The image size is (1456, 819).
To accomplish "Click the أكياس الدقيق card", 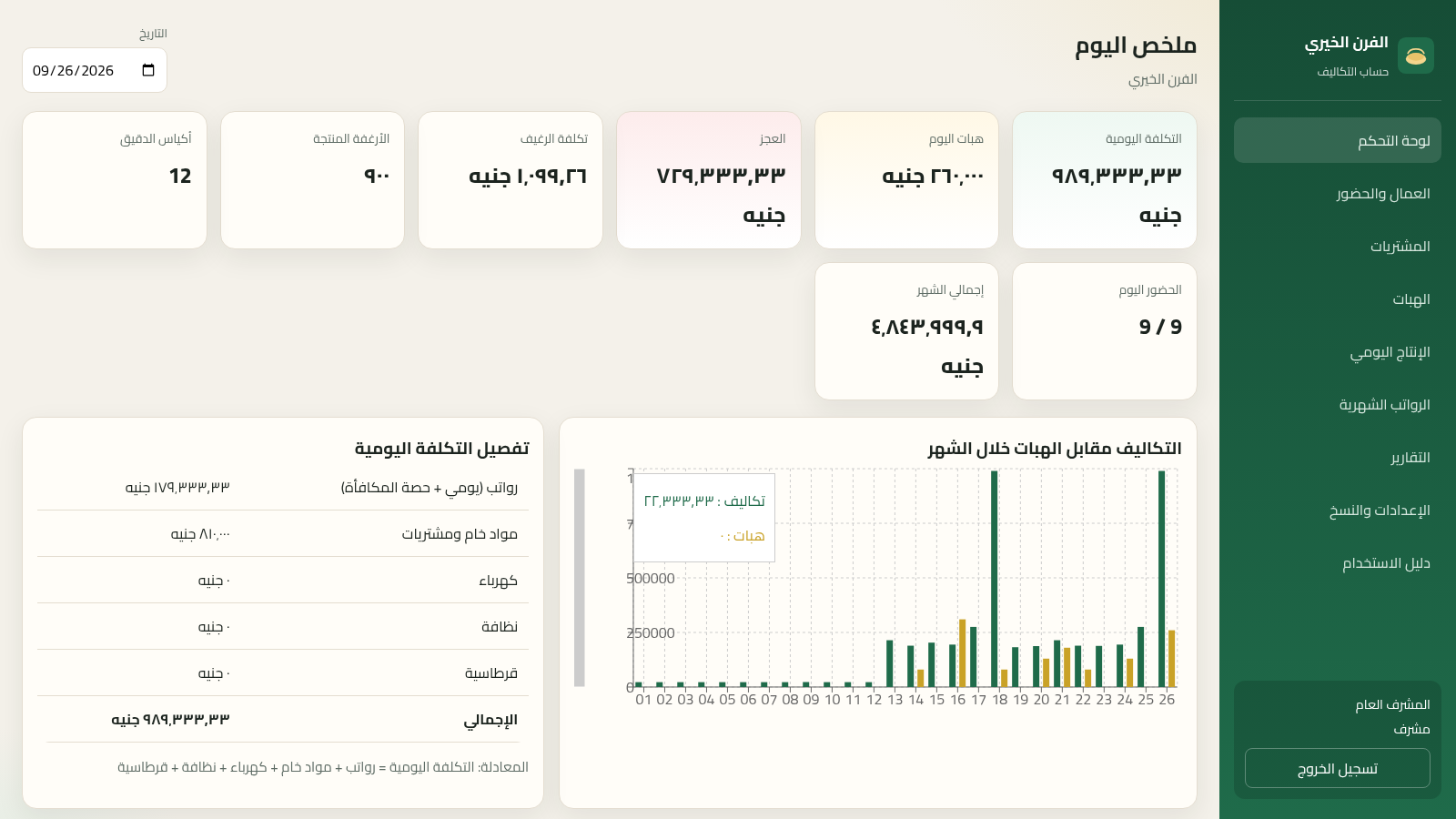I will pyautogui.click(x=115, y=180).
